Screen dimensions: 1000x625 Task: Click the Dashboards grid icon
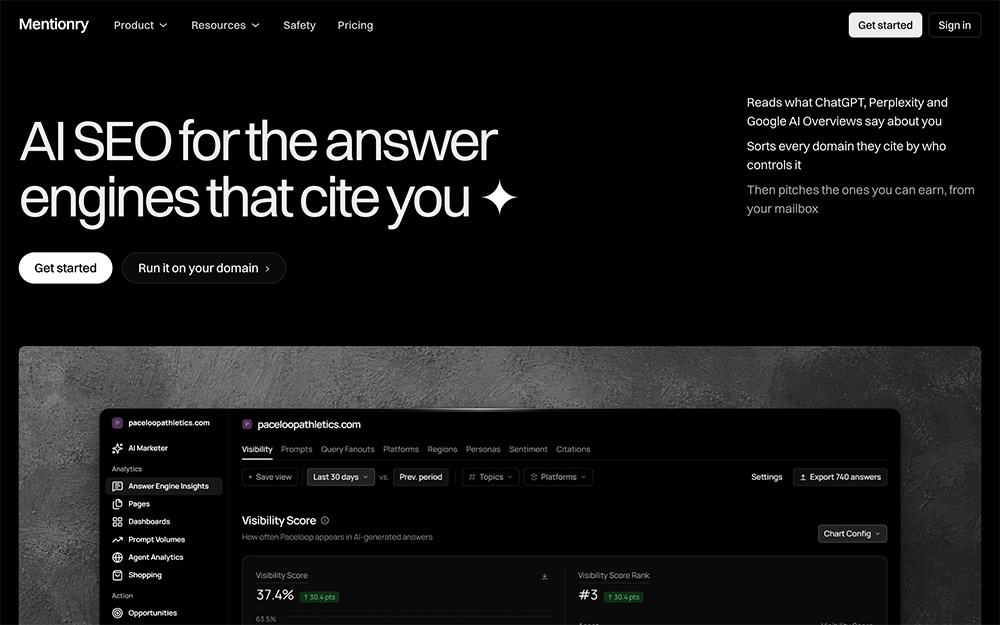117,522
